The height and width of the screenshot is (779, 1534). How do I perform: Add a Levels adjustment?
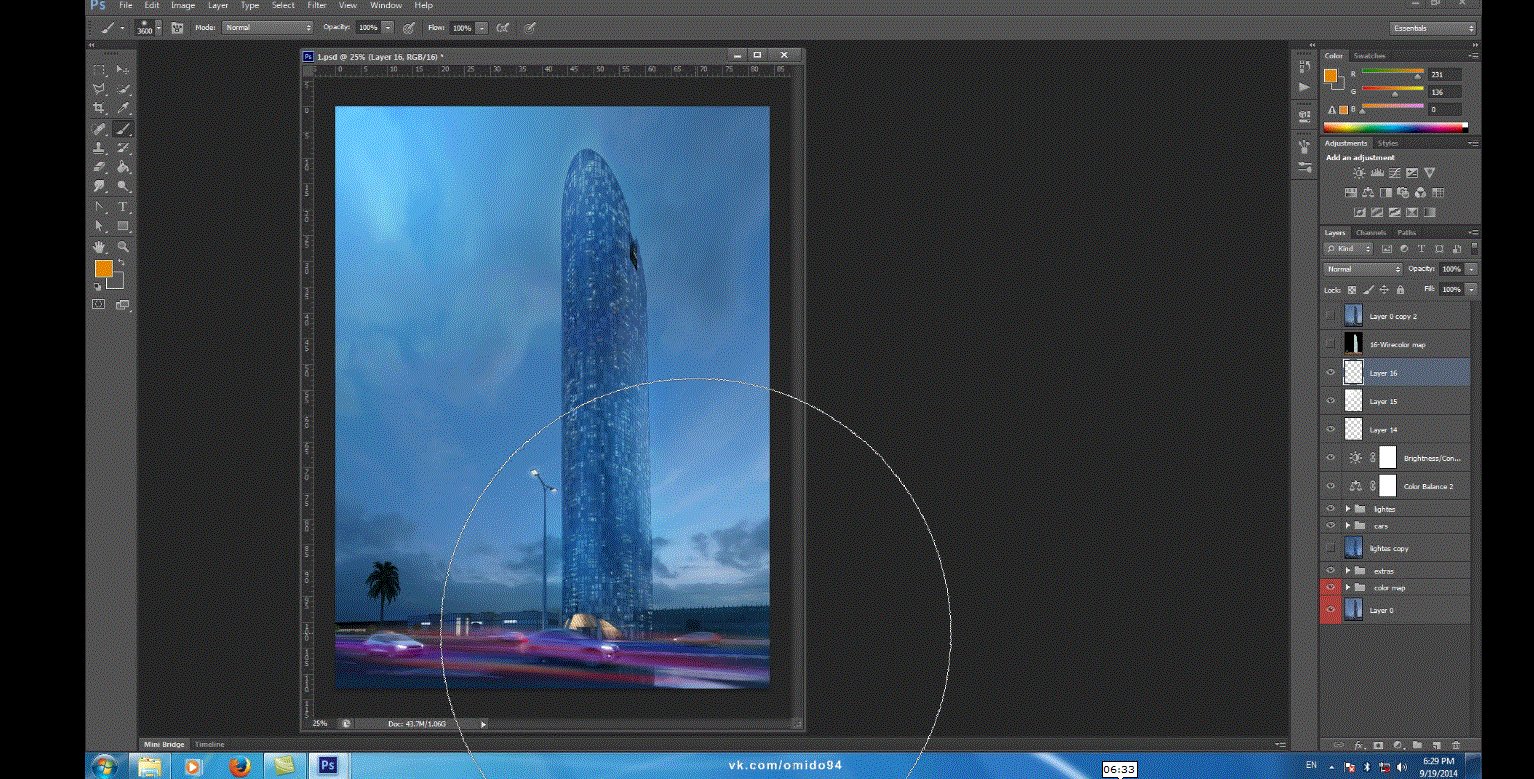[x=1377, y=173]
